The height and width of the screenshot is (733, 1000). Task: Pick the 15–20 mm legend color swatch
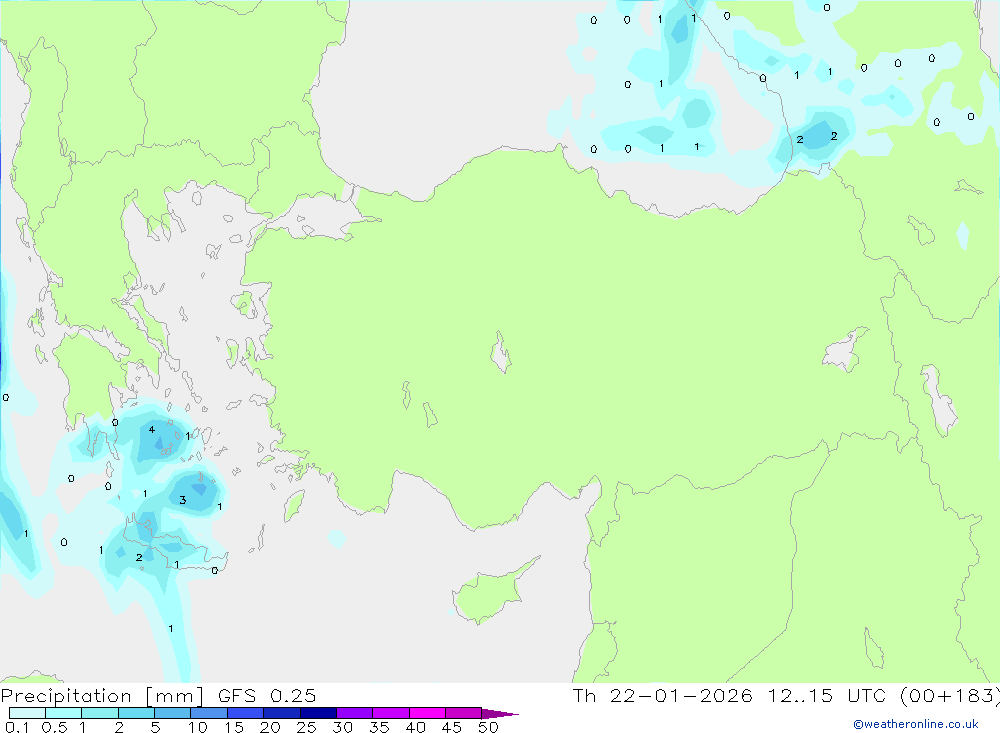pos(246,713)
